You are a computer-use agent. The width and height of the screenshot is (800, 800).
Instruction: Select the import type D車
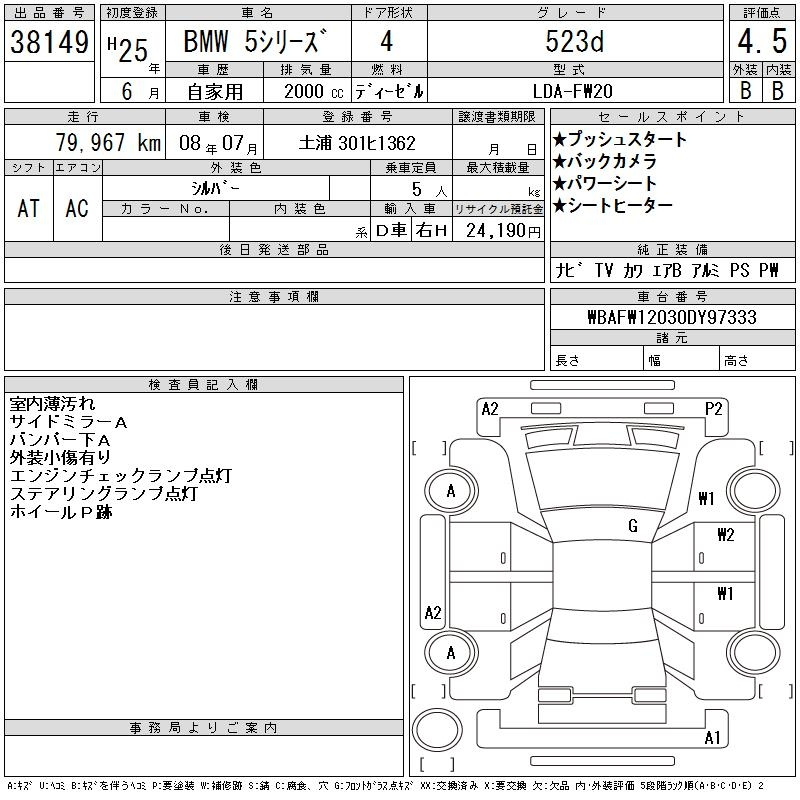pyautogui.click(x=391, y=230)
